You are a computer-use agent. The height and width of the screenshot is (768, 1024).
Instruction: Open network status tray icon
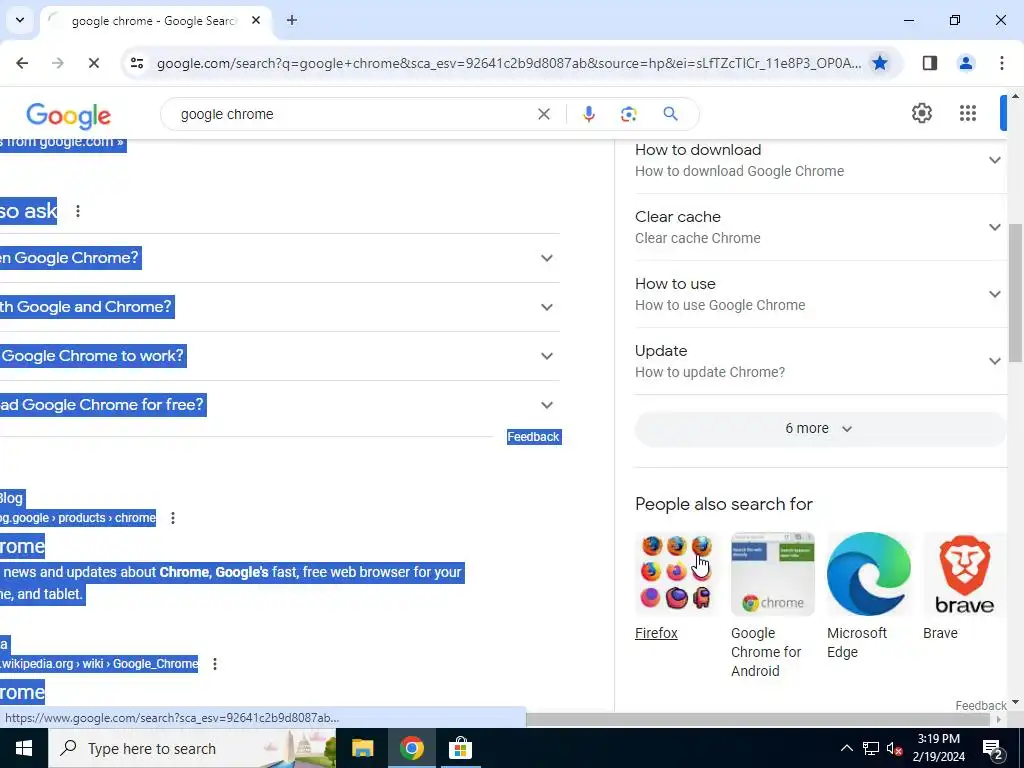pyautogui.click(x=871, y=748)
